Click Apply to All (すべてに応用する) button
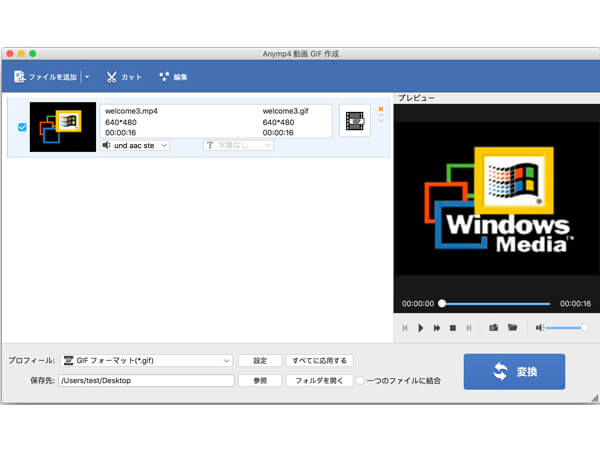Viewport: 600px width, 450px height. 320,360
